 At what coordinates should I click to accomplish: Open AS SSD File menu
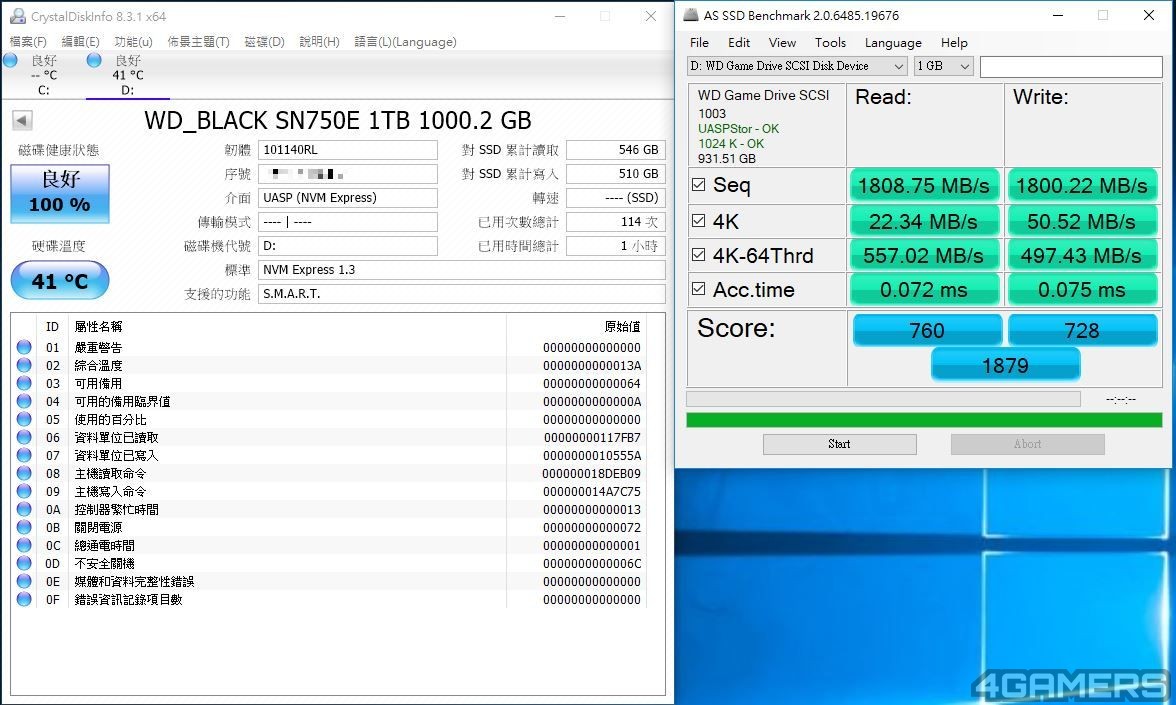[x=699, y=43]
